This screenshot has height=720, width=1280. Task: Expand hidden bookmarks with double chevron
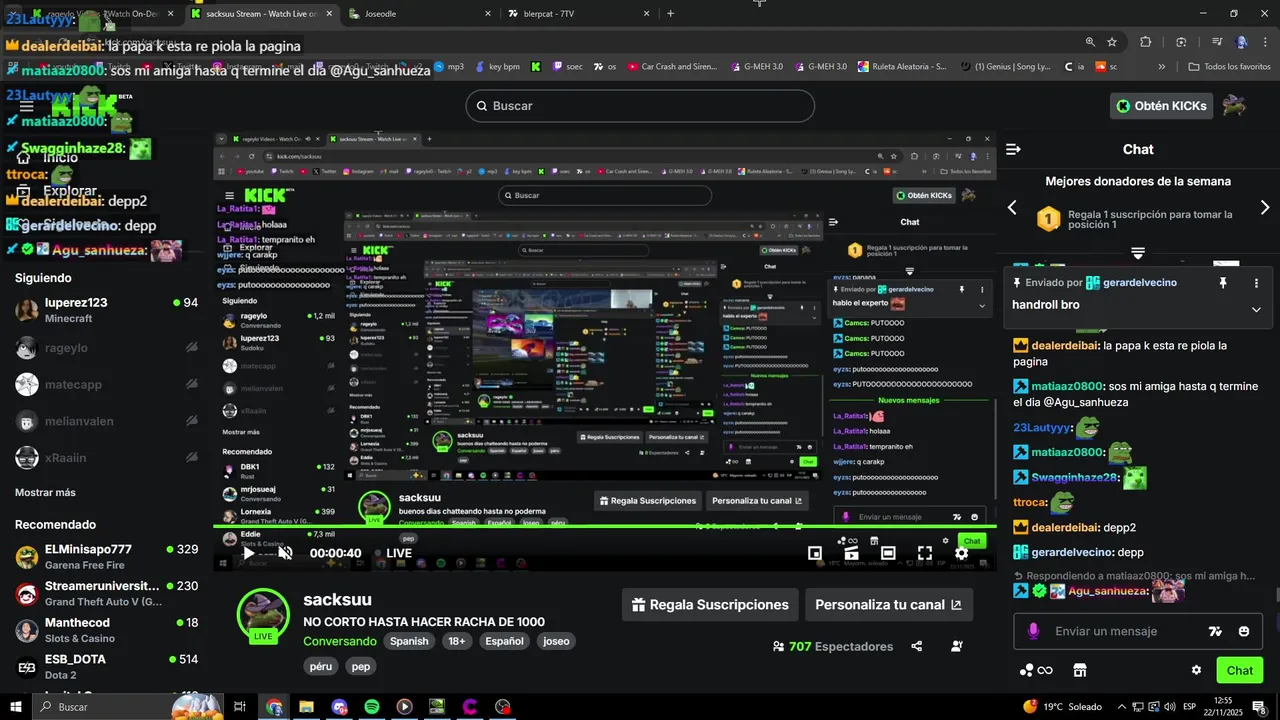pos(1161,67)
